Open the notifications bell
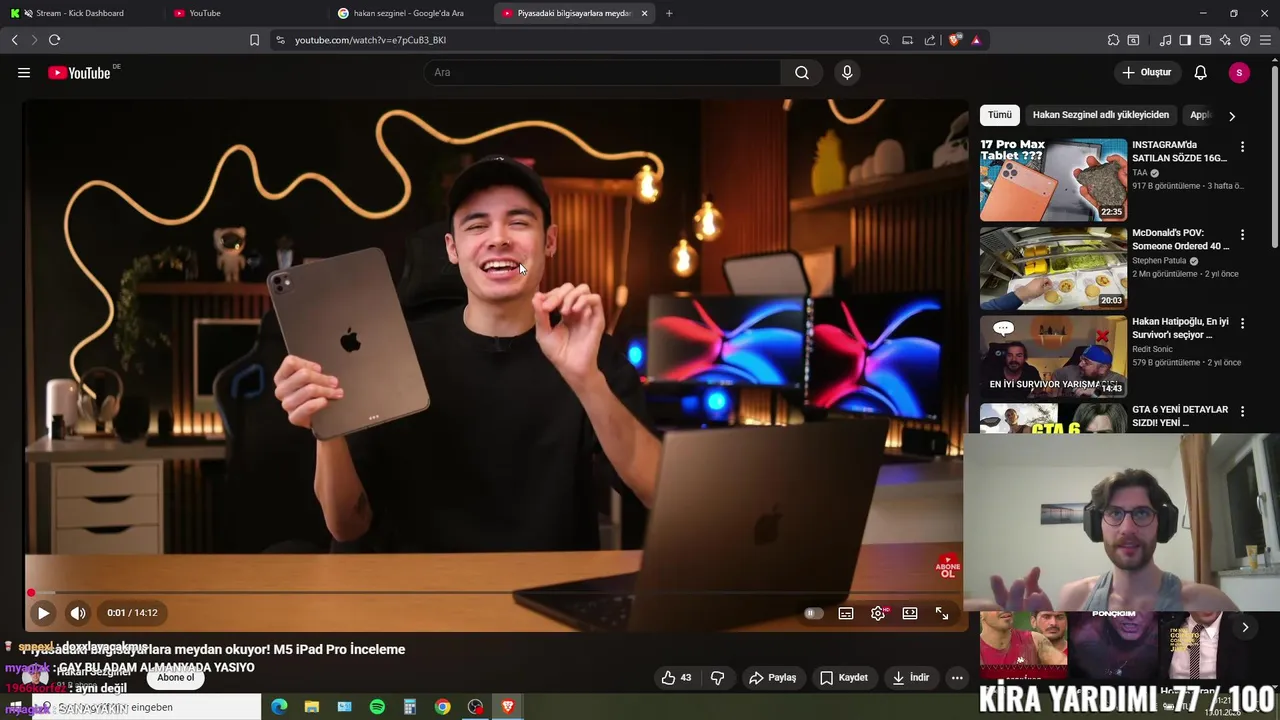Viewport: 1280px width, 720px height. coord(1201,72)
